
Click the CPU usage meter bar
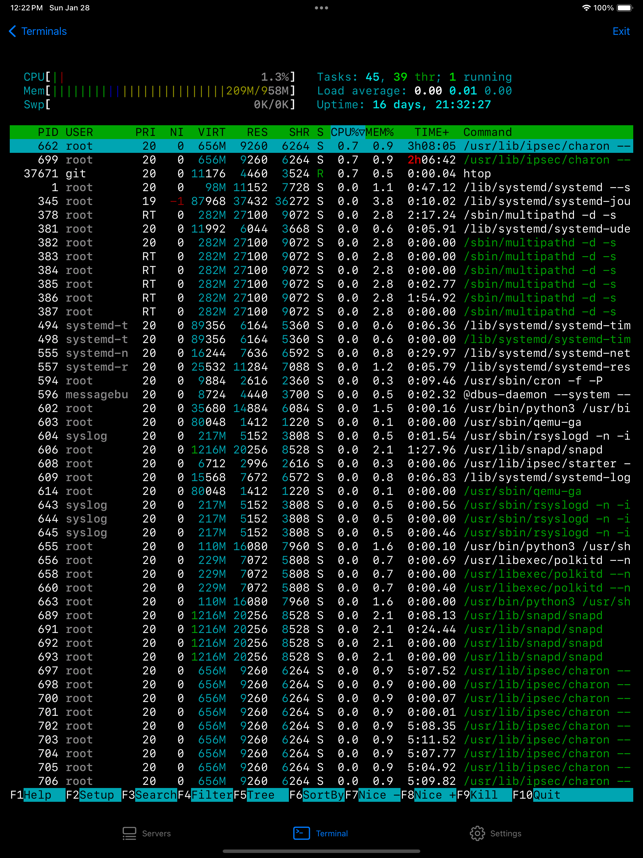click(x=159, y=77)
